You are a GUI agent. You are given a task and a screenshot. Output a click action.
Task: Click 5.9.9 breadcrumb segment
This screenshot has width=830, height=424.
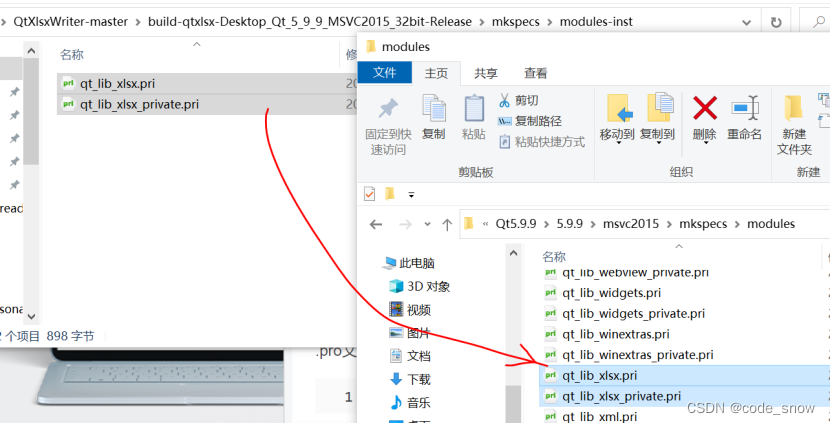[x=570, y=224]
